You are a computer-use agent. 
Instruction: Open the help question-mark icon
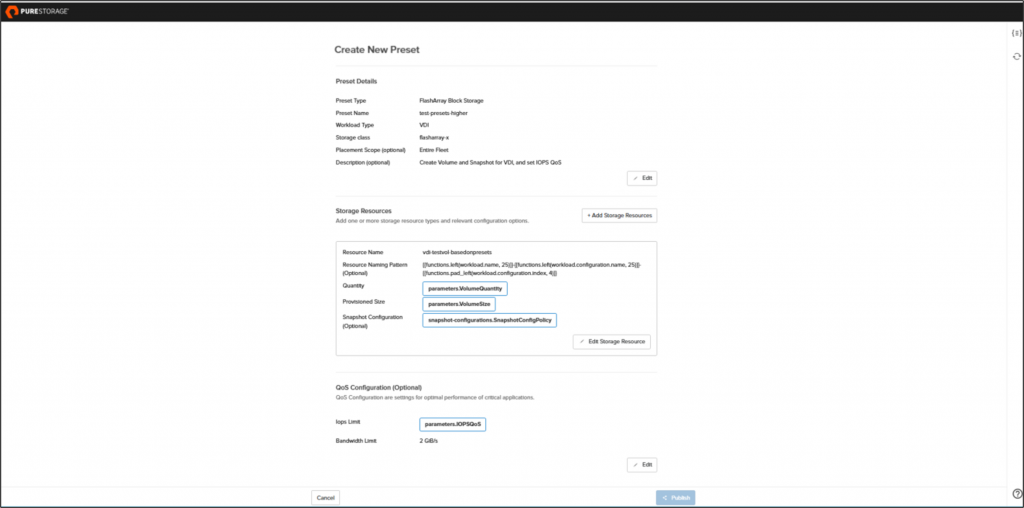[x=1016, y=494]
